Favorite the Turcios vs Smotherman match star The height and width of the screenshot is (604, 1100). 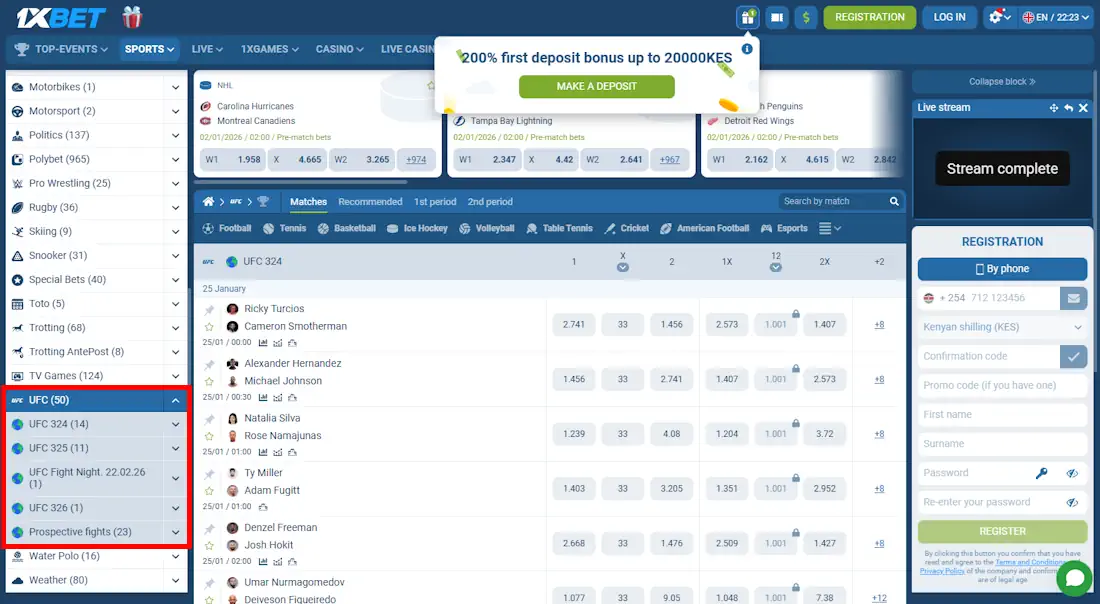click(210, 326)
